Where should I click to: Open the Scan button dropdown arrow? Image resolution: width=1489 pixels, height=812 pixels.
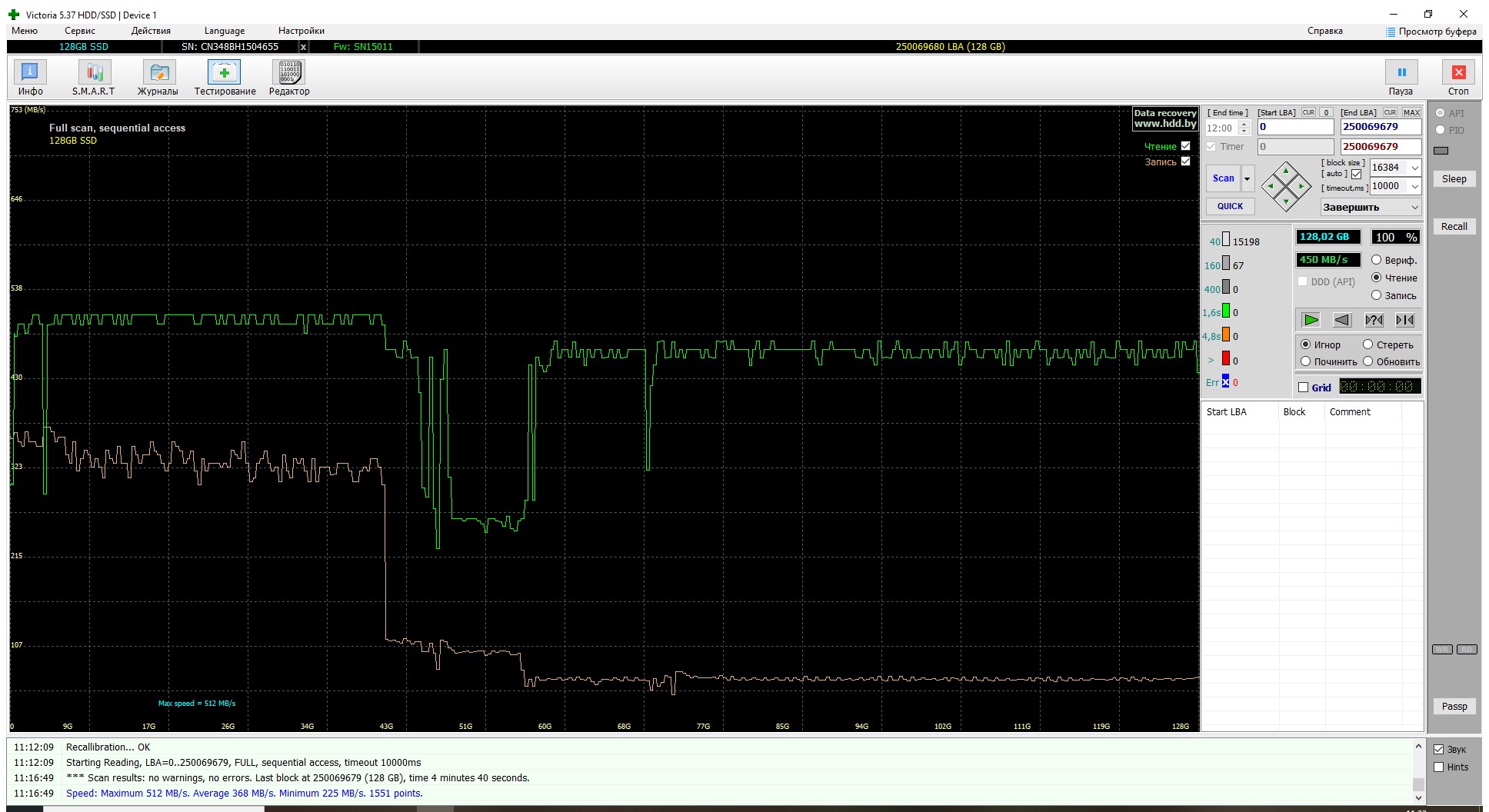point(1247,178)
